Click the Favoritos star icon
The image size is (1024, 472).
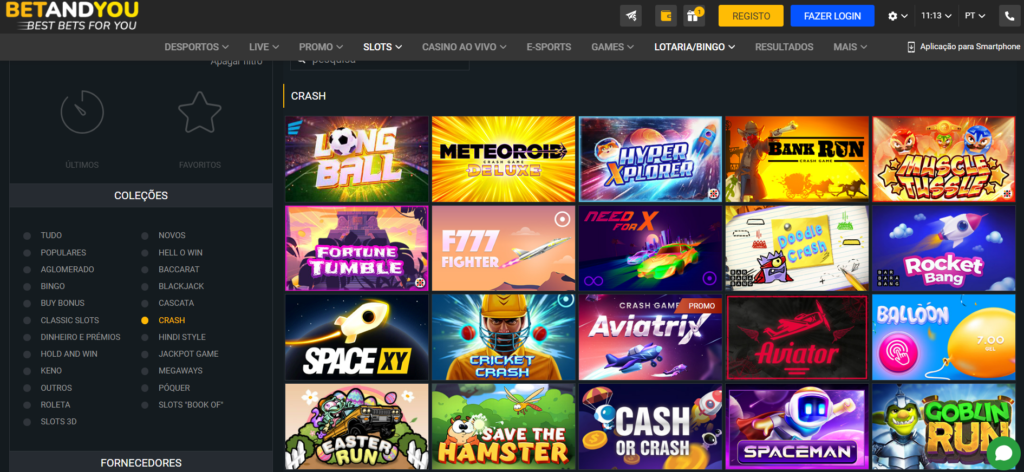[x=200, y=112]
